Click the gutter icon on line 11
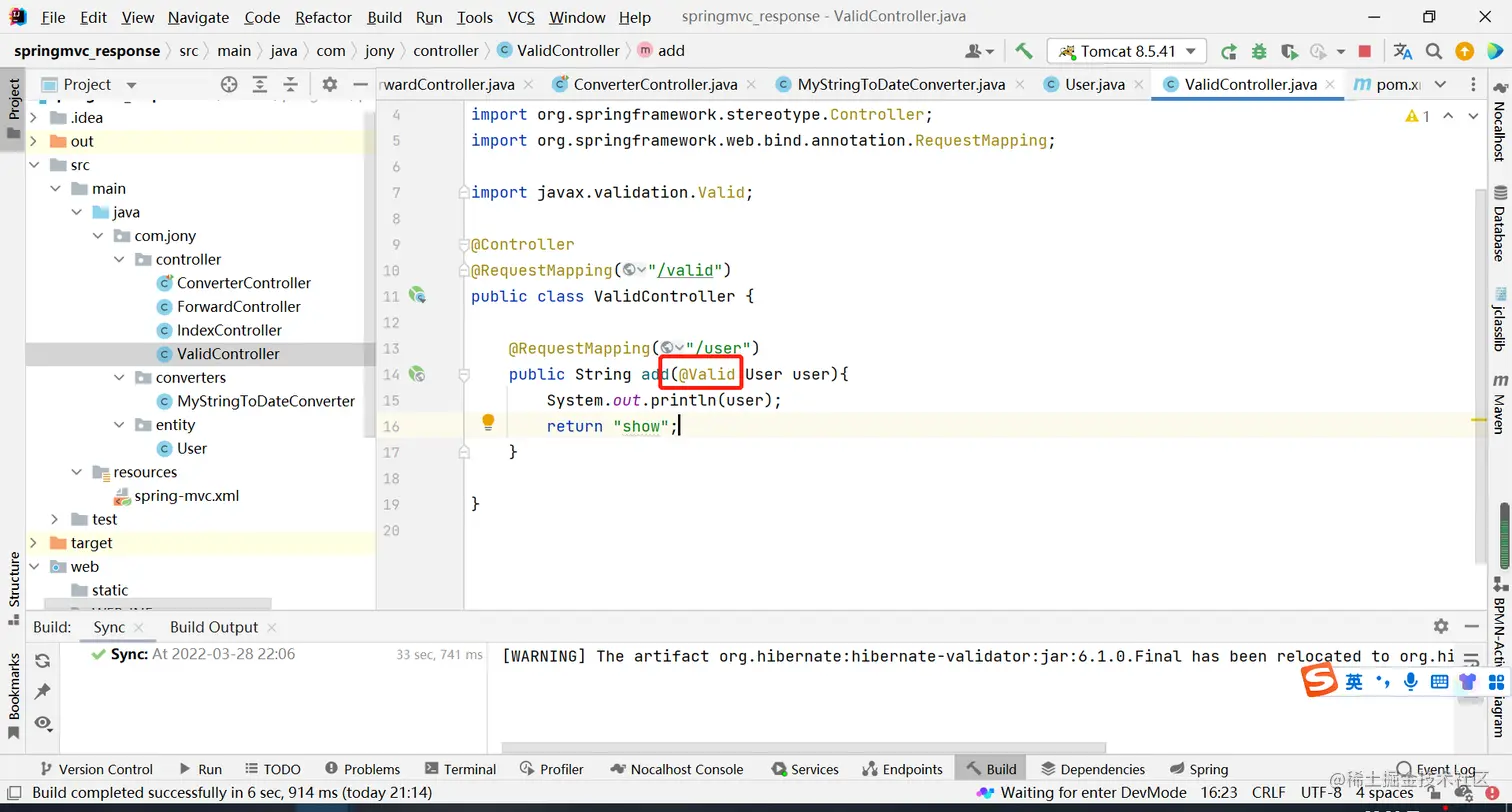Image resolution: width=1512 pixels, height=812 pixels. point(418,296)
